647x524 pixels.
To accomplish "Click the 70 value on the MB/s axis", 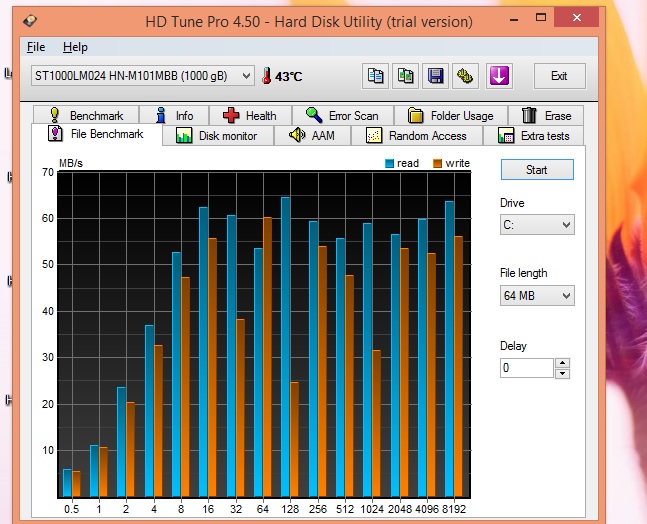I will point(48,172).
